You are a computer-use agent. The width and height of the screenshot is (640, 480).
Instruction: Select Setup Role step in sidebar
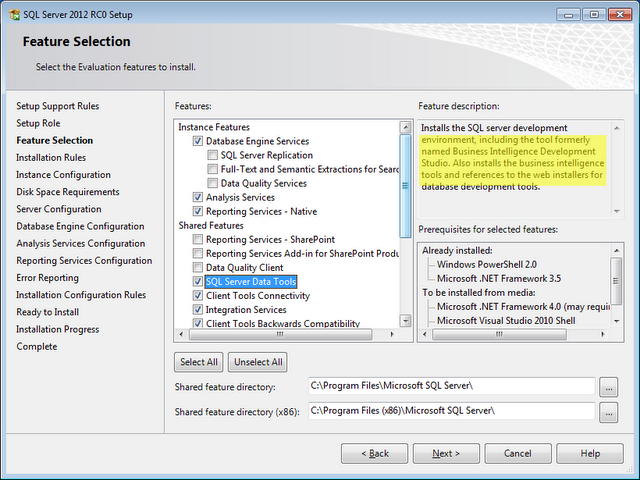coord(38,123)
